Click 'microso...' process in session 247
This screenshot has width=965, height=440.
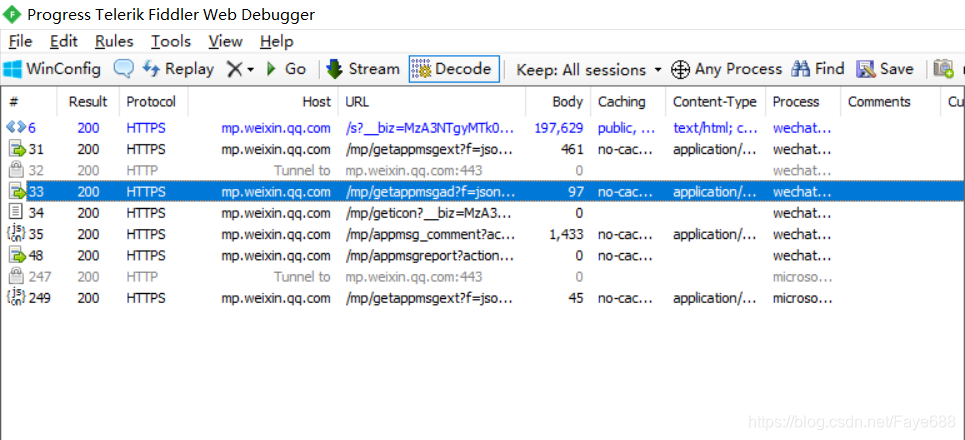(x=802, y=277)
